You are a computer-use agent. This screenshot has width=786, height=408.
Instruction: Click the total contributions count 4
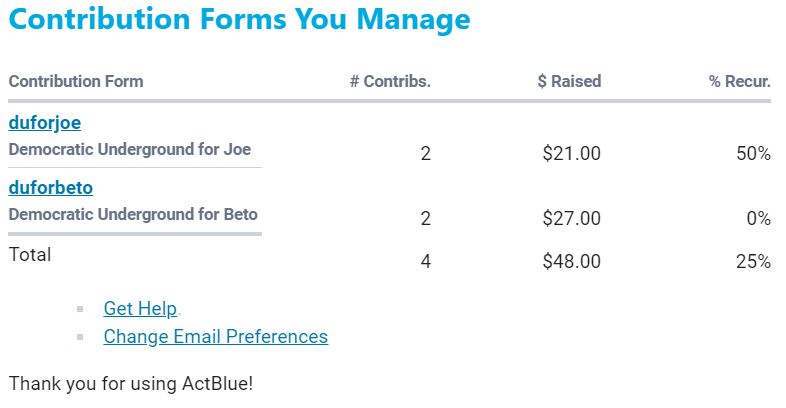(426, 262)
